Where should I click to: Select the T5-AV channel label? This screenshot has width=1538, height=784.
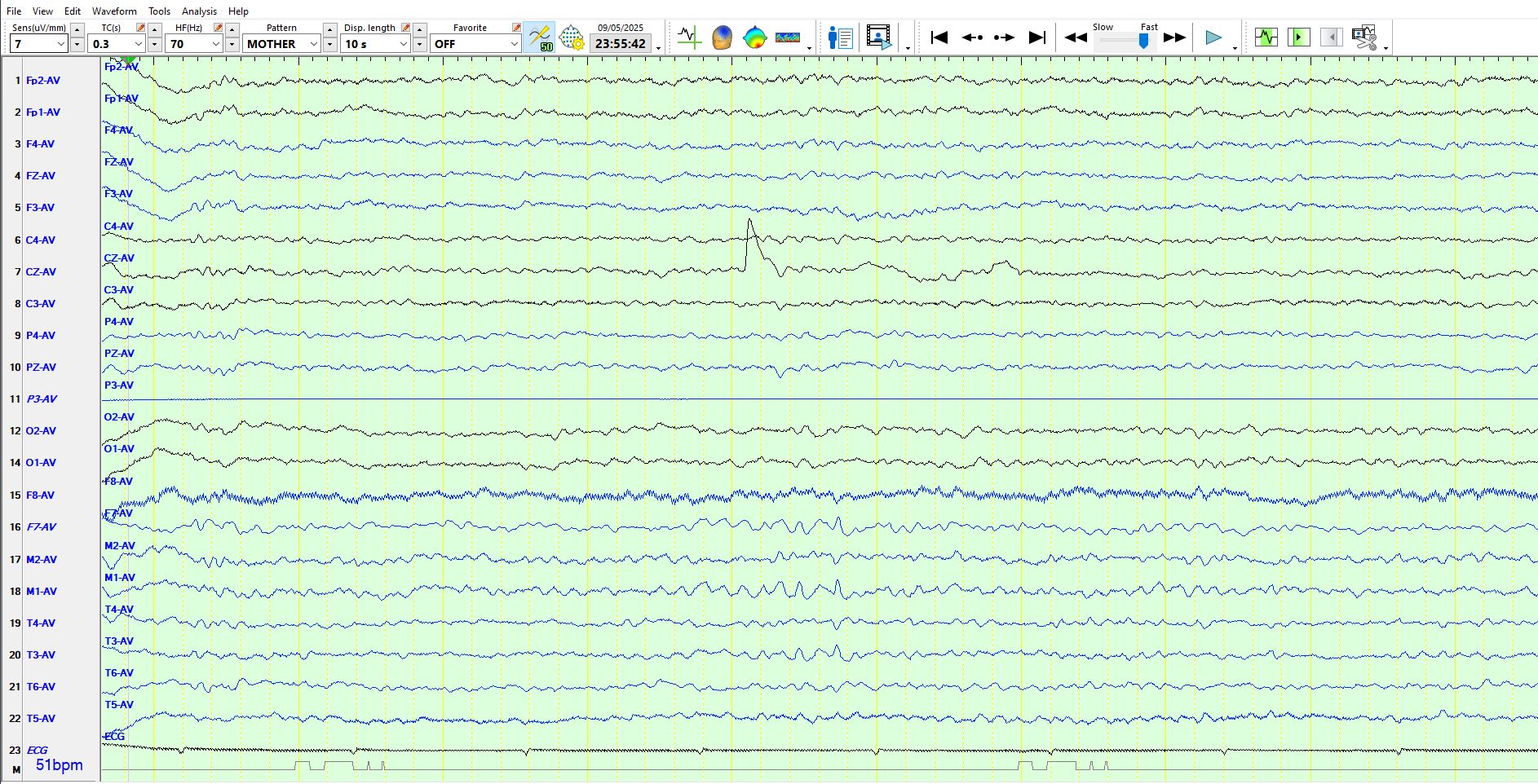[x=41, y=719]
